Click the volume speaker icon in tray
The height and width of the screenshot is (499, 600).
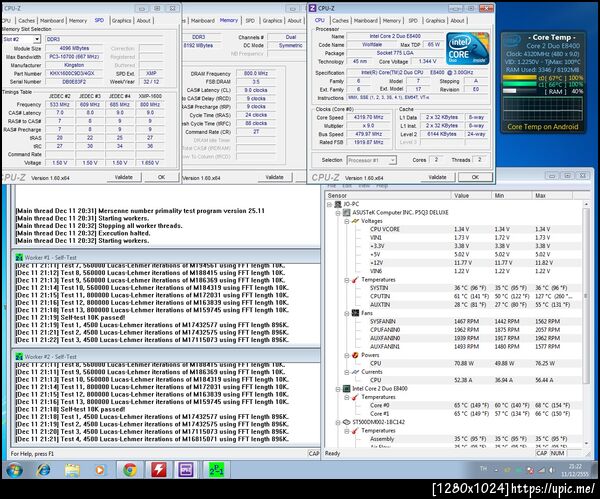[551, 470]
